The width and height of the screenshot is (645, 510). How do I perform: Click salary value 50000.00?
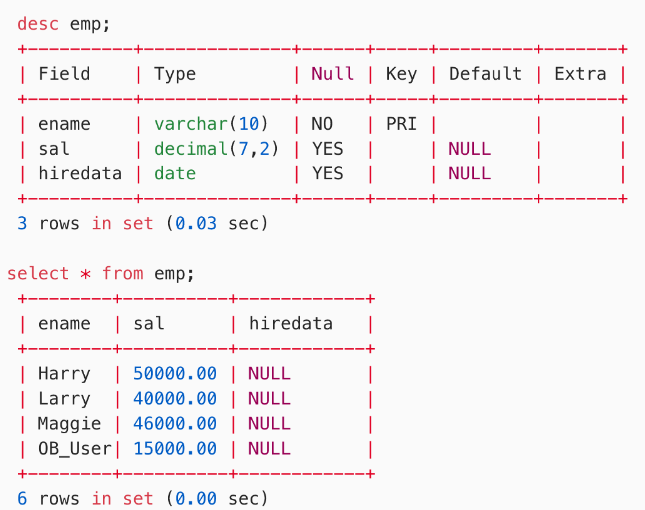175,374
